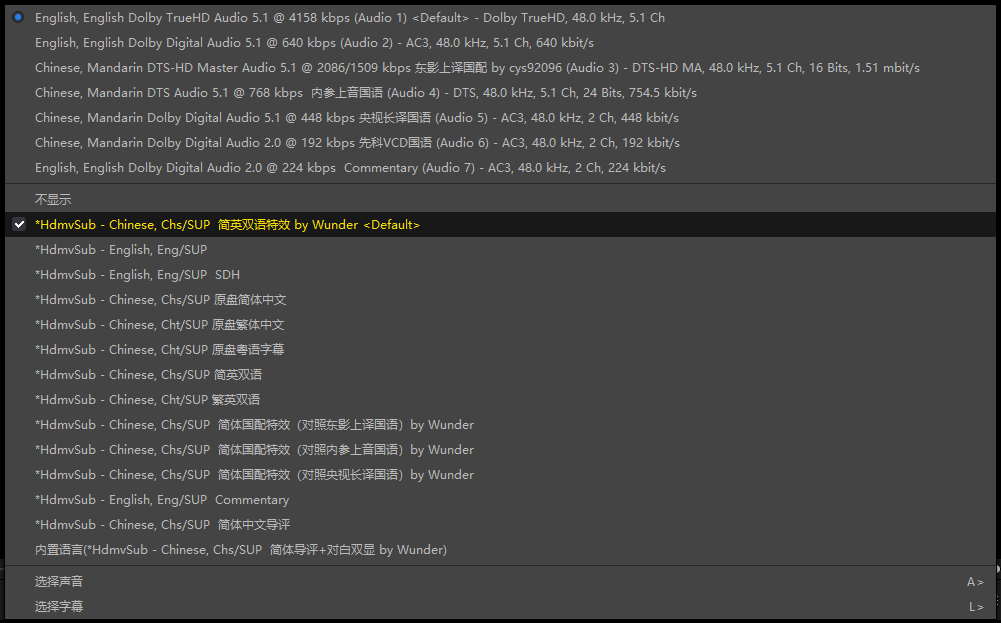Select 简体国配特效 对照东影上译国语 subtitle

pos(254,425)
